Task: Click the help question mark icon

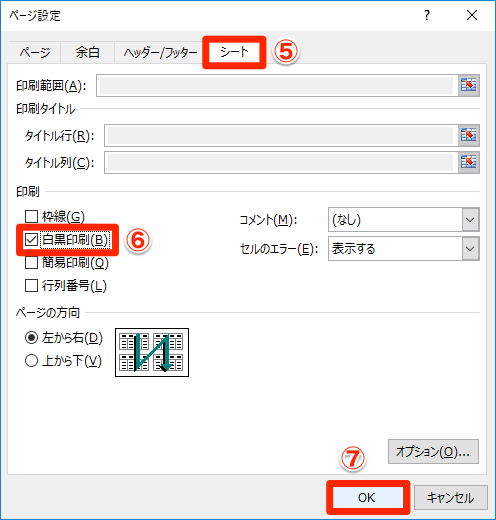Action: (427, 15)
